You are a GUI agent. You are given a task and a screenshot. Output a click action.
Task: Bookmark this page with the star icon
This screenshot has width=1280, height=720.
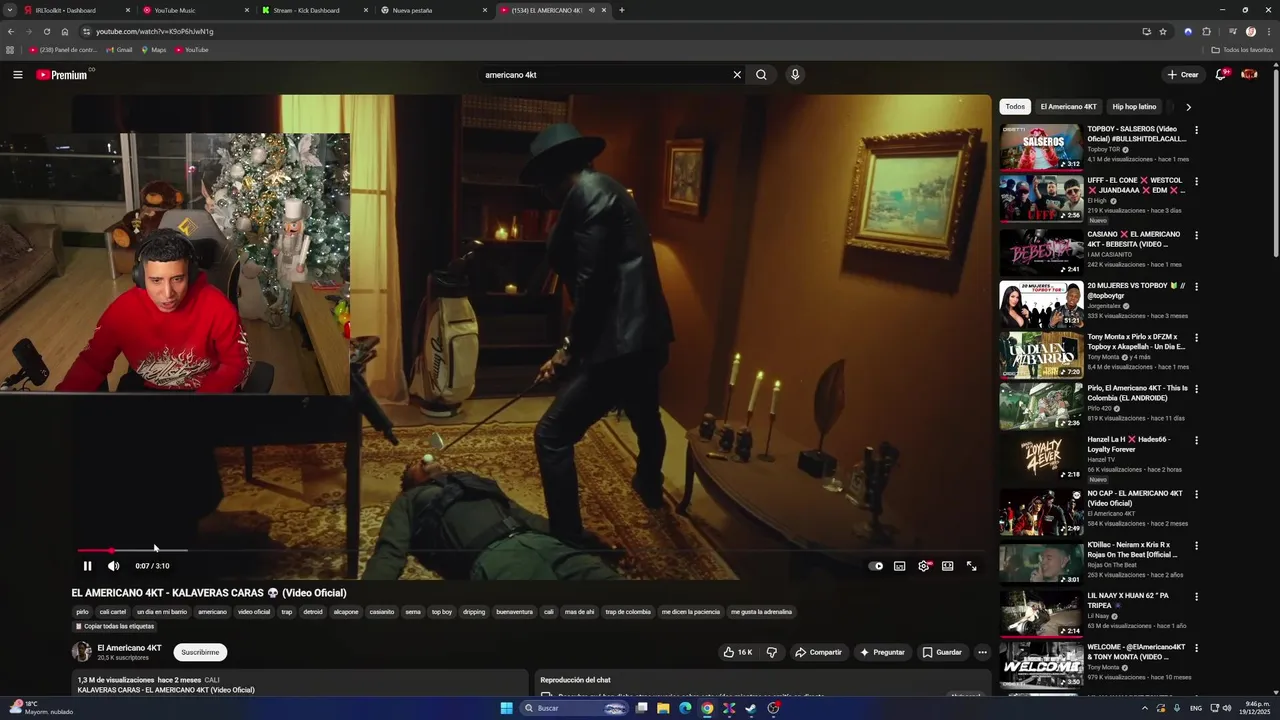tap(1163, 31)
